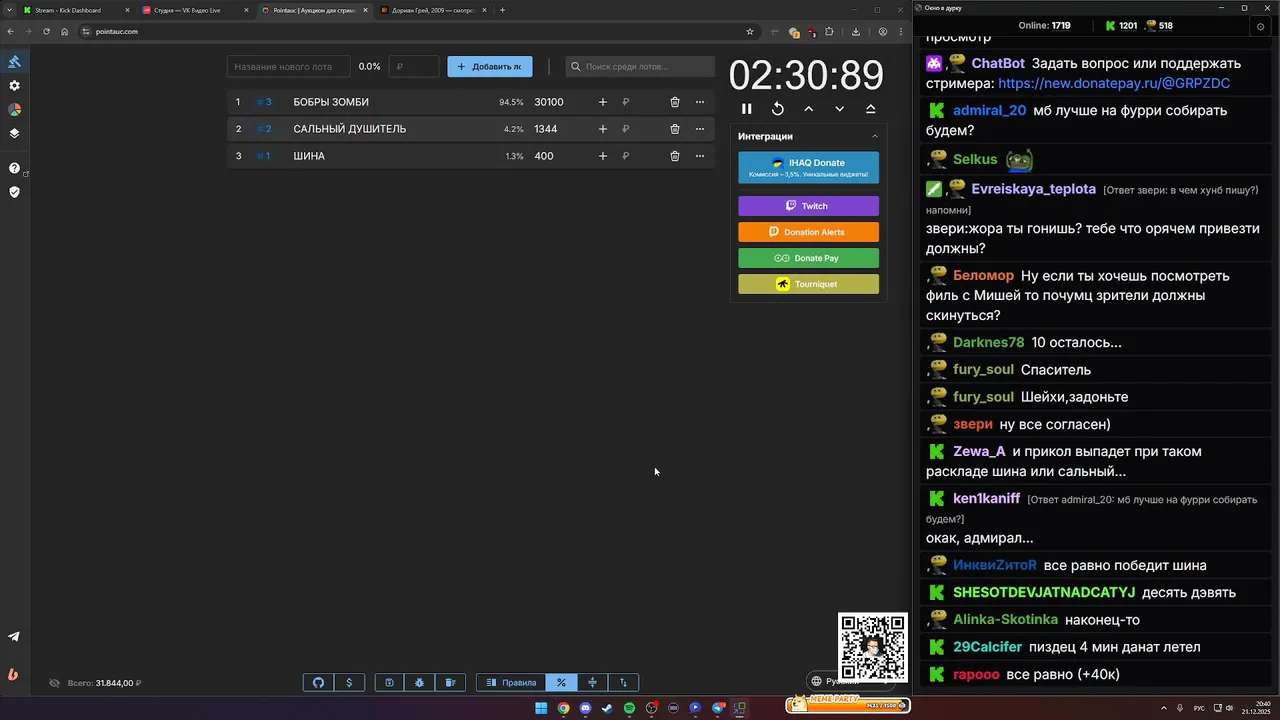This screenshot has width=1280, height=720.
Task: Switch to Stream - Kick Dashboard tab
Action: 75,10
